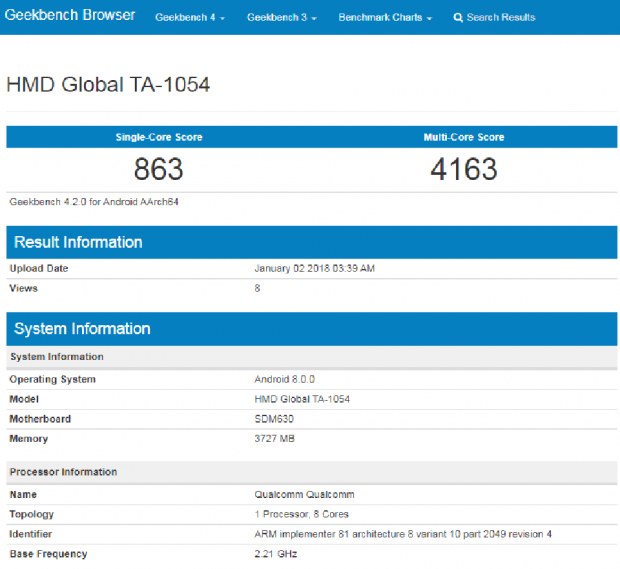Click the 3727 MB memory value
Viewport: 620px width, 569px height.
tap(275, 439)
